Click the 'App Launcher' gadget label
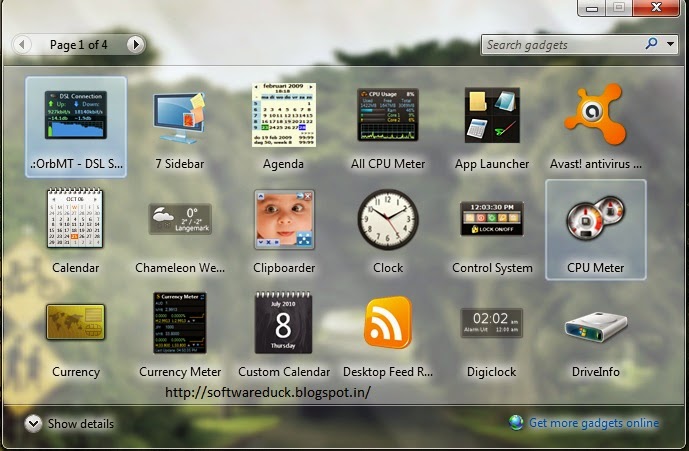The image size is (689, 451). pyautogui.click(x=492, y=164)
